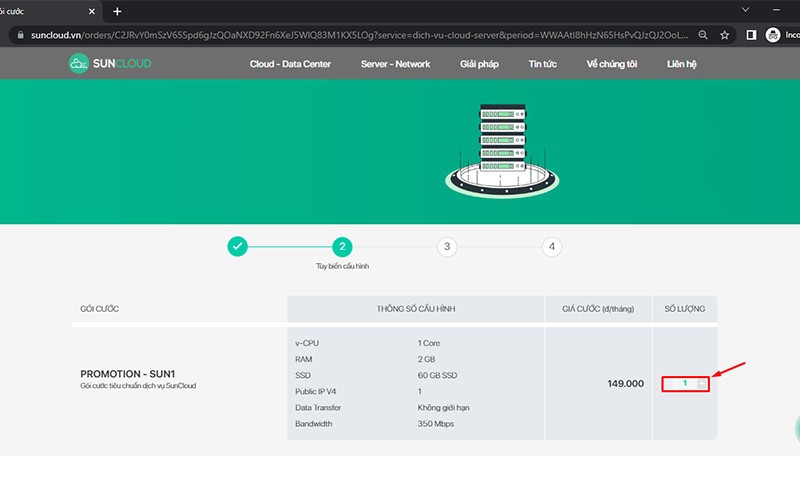
Task: Click the 60 GB SSD value
Action: pos(437,375)
